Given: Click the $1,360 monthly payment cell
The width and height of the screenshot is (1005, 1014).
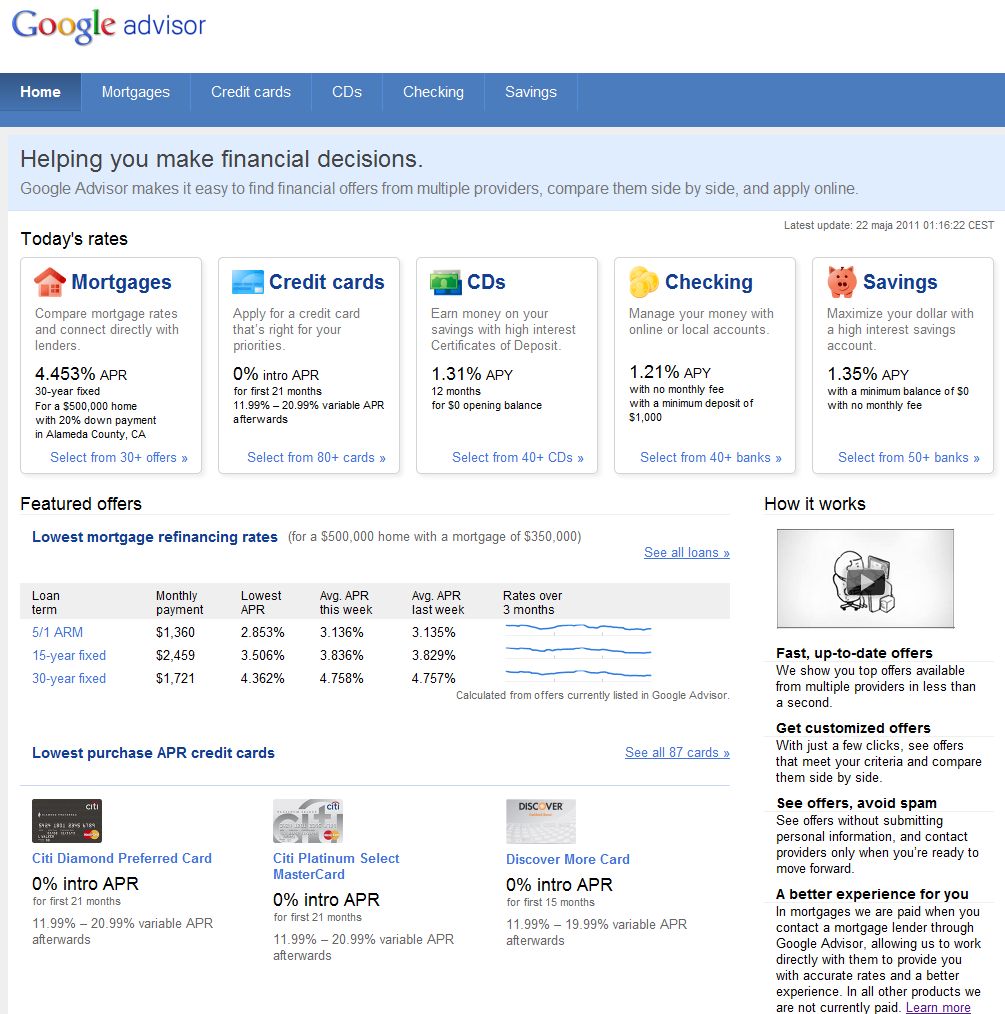Looking at the screenshot, I should [x=175, y=632].
